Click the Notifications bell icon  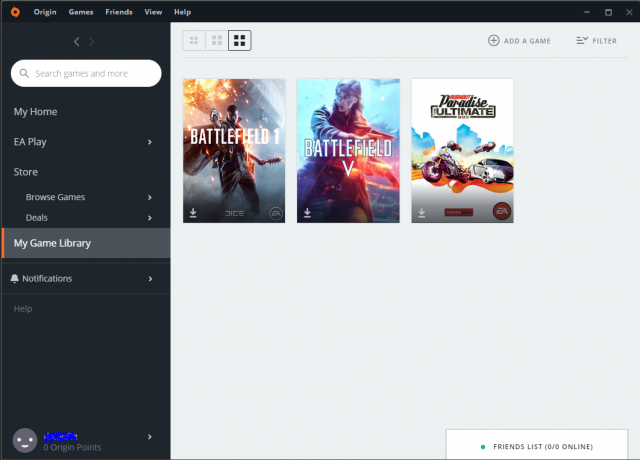pos(14,278)
